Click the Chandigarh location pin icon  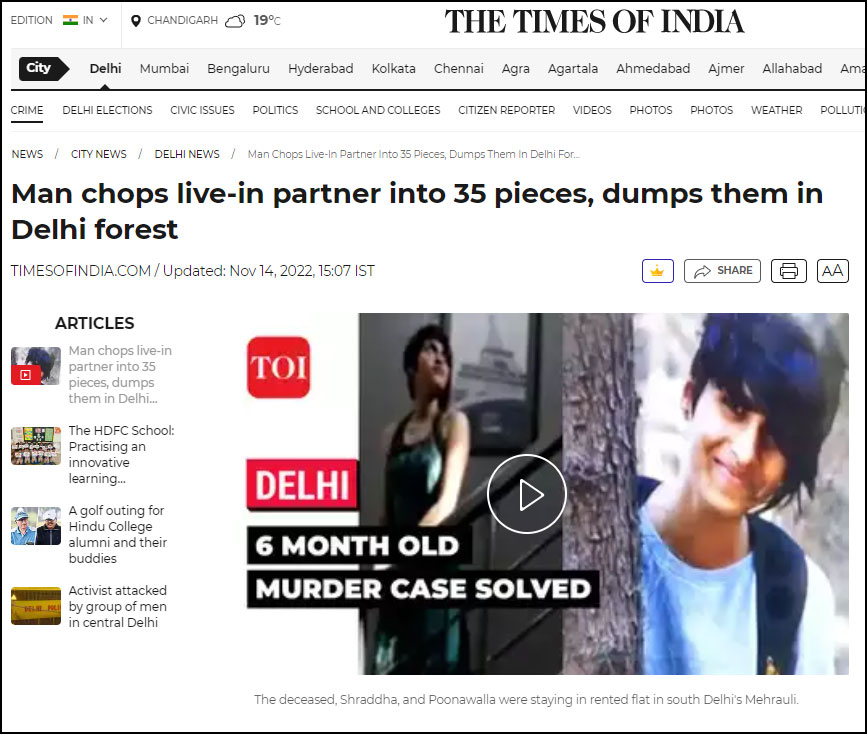135,21
